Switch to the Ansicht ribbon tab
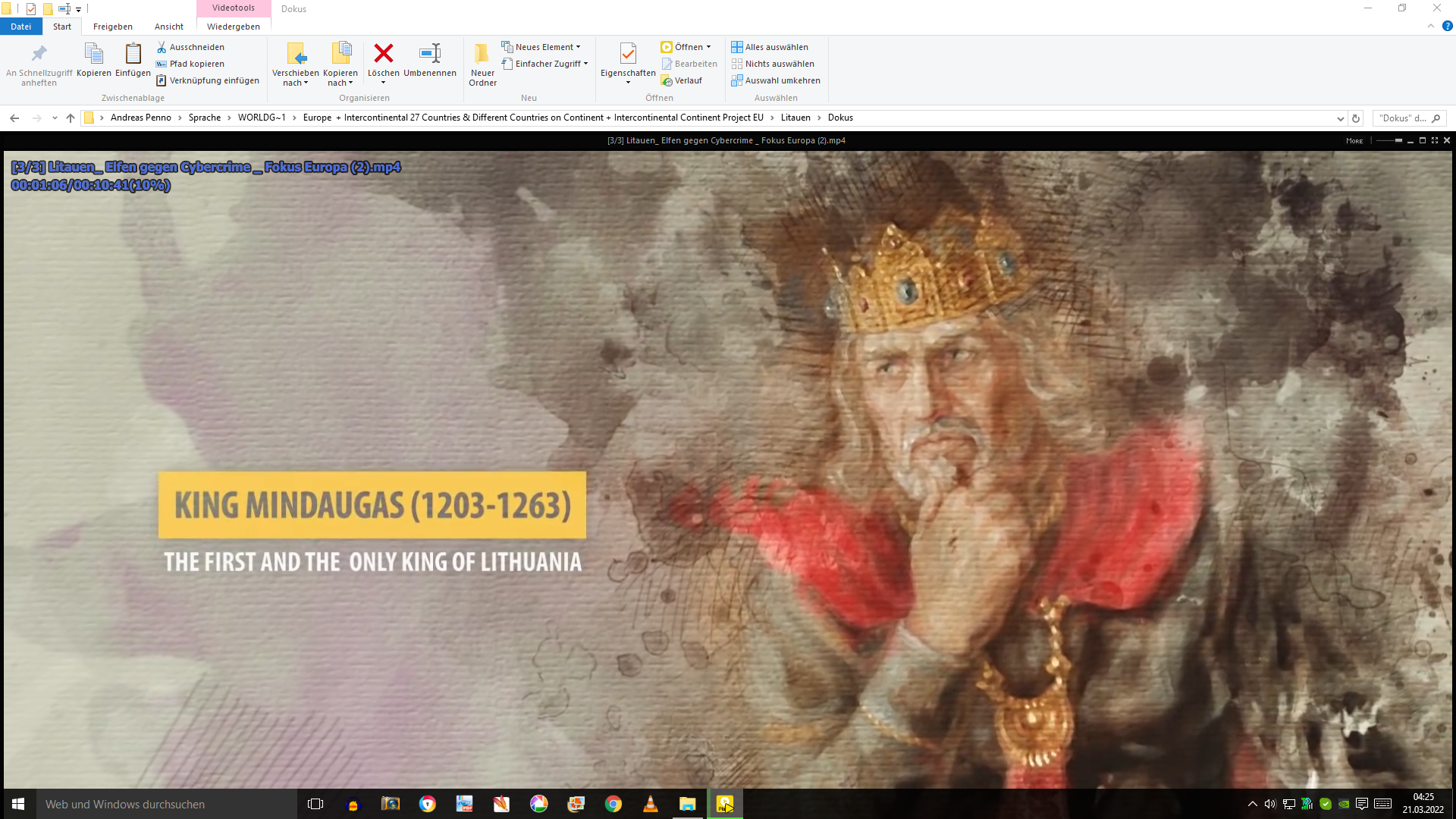The height and width of the screenshot is (819, 1456). 169,27
